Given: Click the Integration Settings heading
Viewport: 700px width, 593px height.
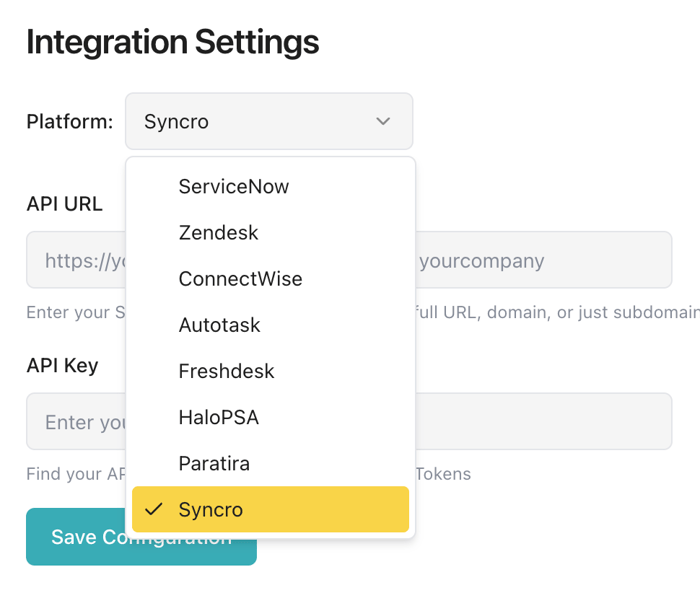Looking at the screenshot, I should coord(172,42).
